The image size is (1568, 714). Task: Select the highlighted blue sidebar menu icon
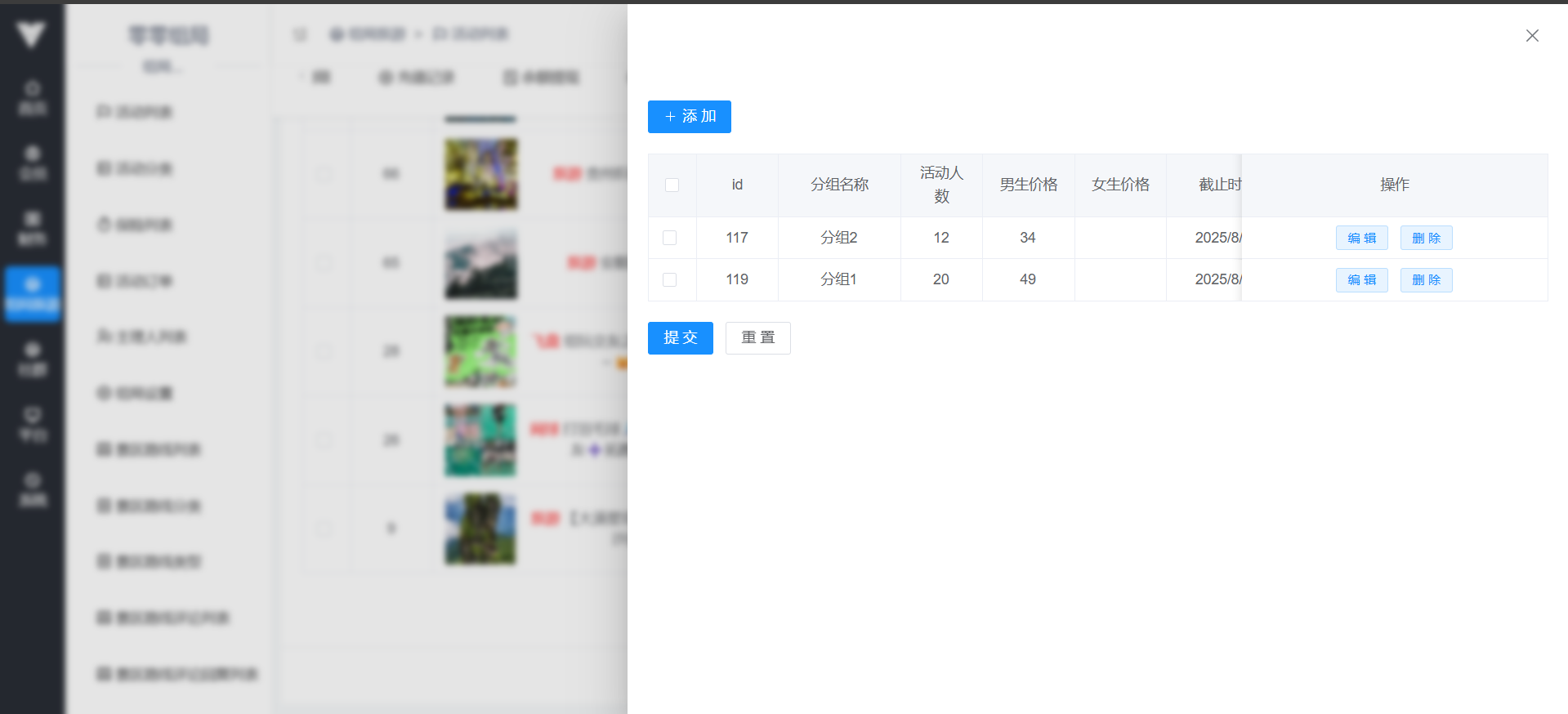click(x=32, y=293)
